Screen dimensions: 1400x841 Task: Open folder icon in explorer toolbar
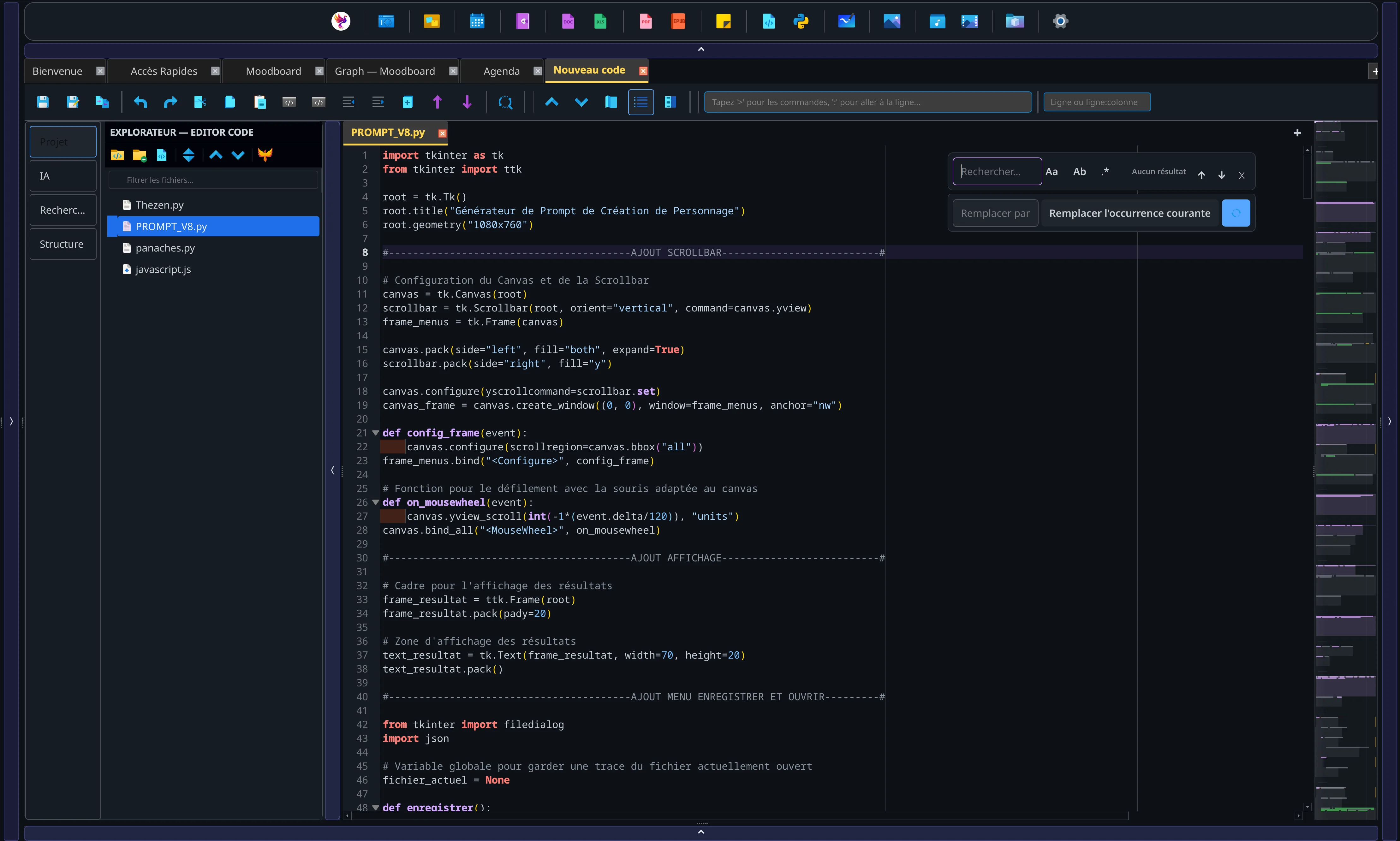[117, 155]
